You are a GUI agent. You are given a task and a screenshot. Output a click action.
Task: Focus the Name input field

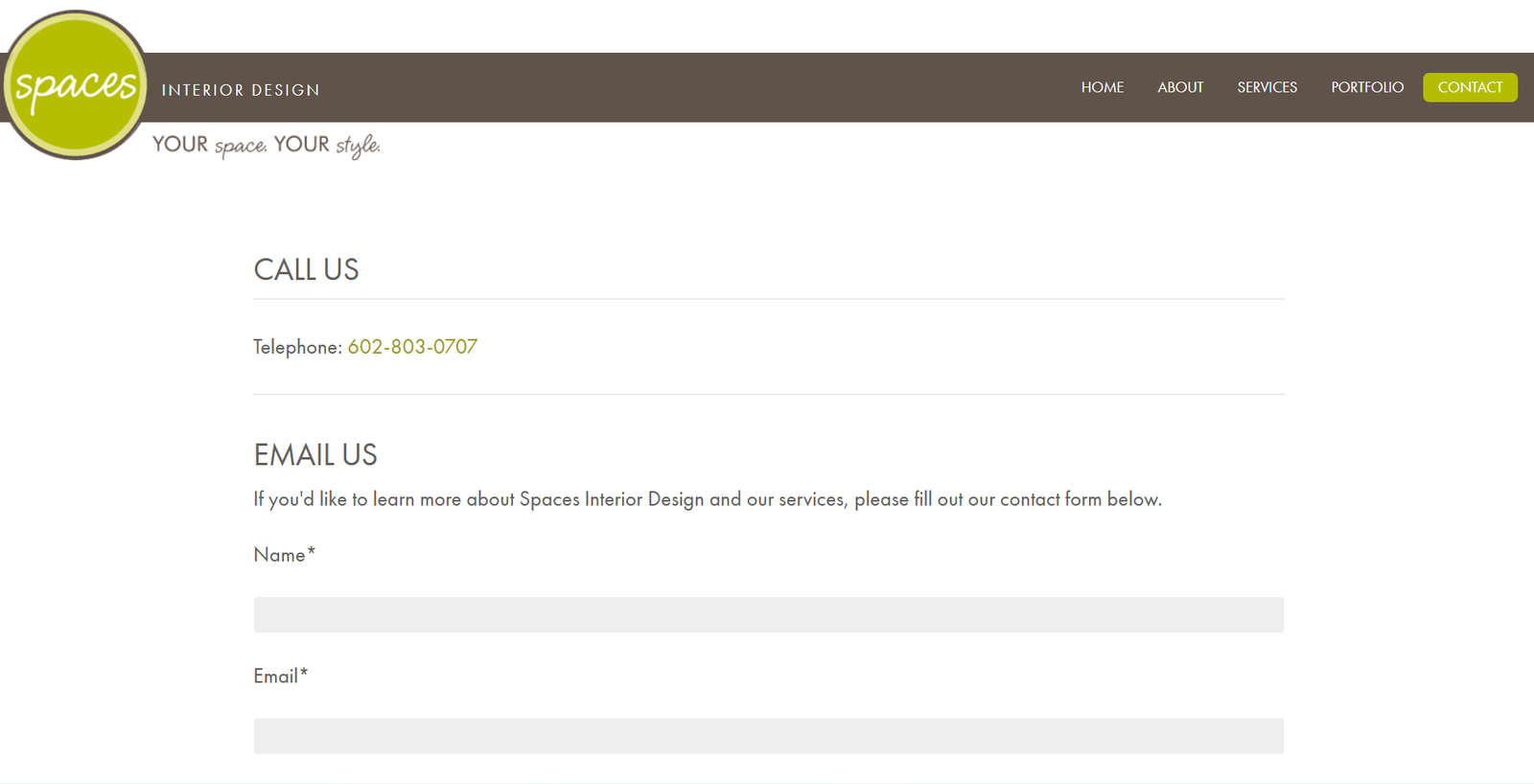(x=768, y=614)
